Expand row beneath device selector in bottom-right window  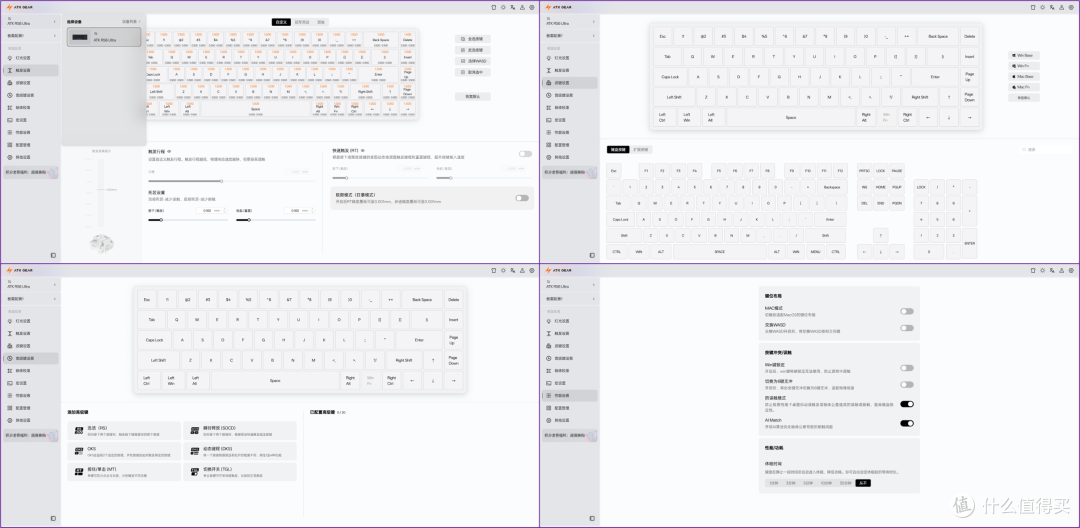click(x=570, y=298)
